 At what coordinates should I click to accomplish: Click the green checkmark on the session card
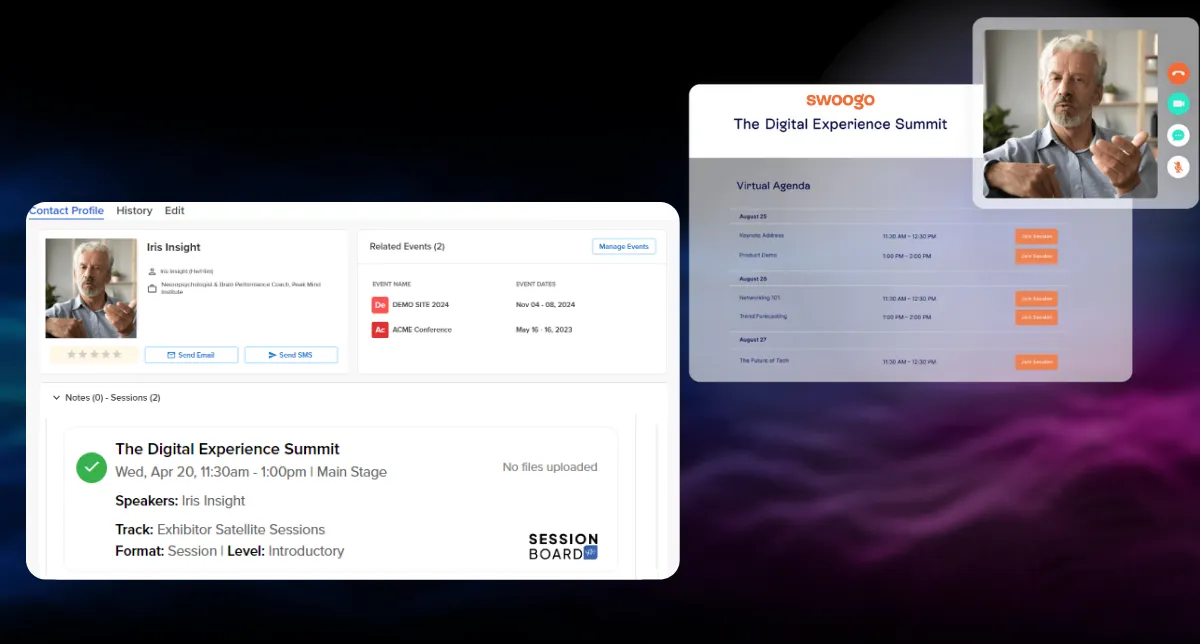(92, 467)
